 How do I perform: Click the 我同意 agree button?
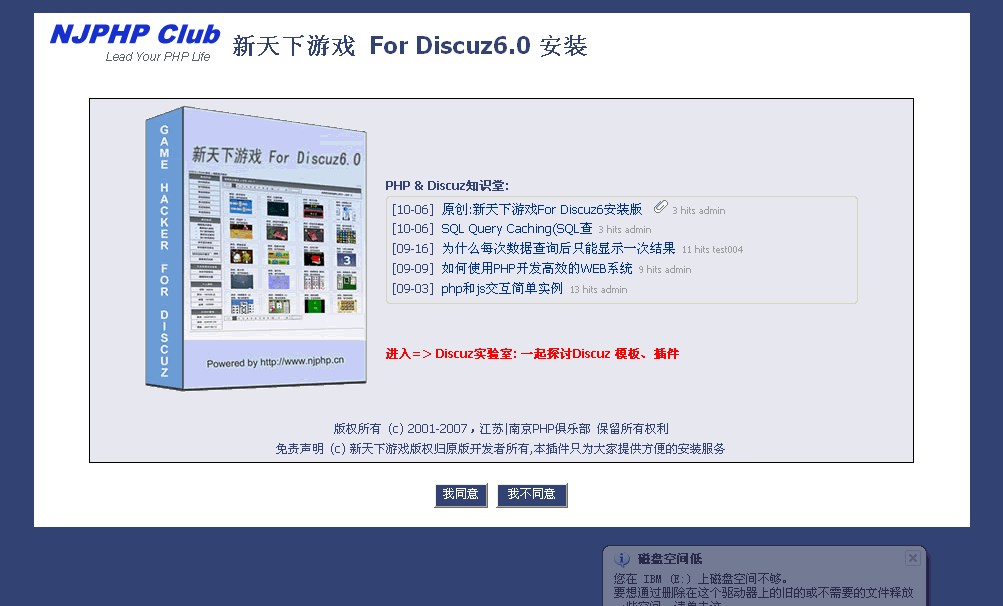point(461,495)
